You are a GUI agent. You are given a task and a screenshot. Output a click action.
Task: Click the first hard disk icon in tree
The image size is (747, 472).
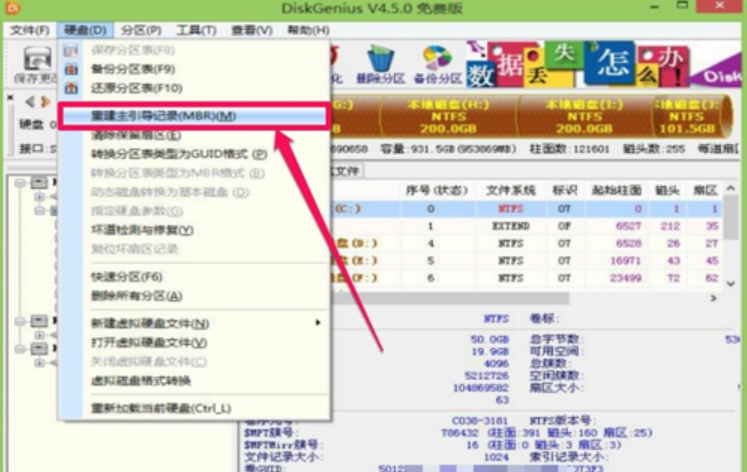pyautogui.click(x=38, y=183)
